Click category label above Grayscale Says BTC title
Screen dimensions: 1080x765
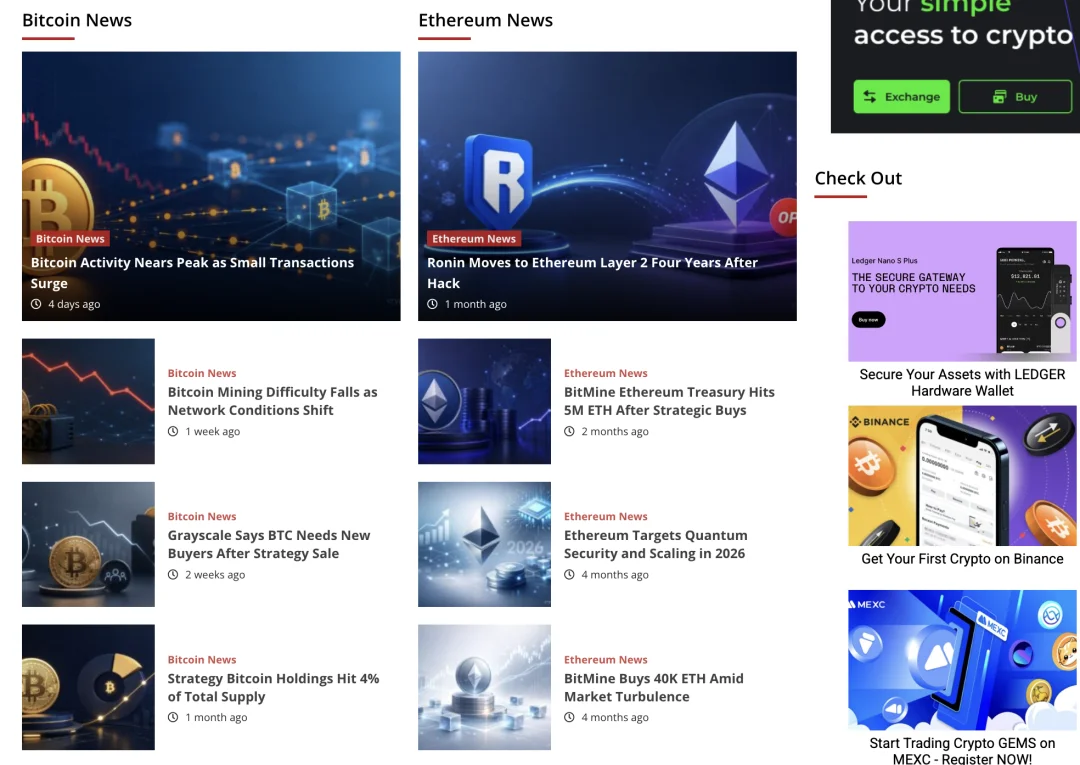pos(202,516)
